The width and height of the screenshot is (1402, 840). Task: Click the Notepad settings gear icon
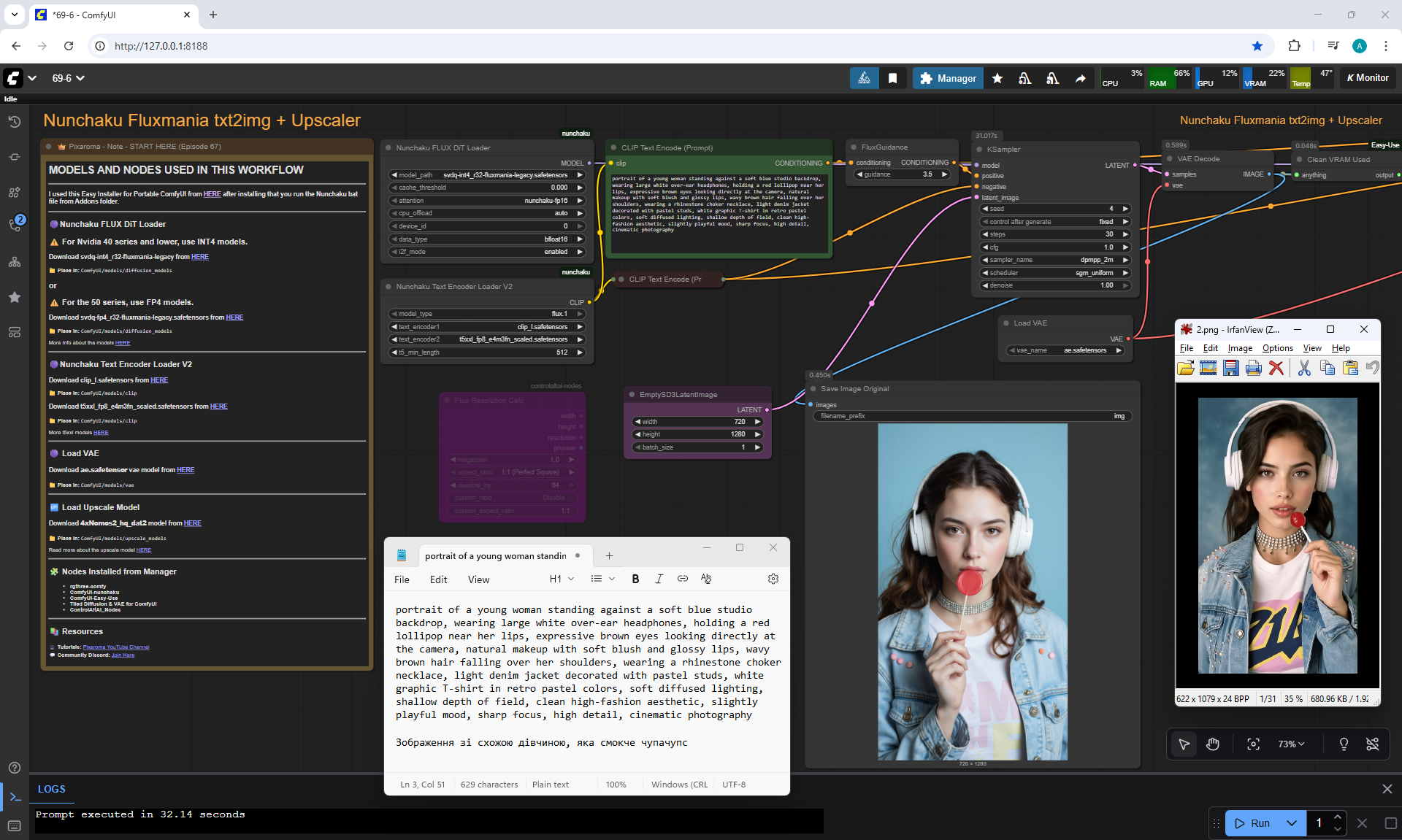[773, 579]
